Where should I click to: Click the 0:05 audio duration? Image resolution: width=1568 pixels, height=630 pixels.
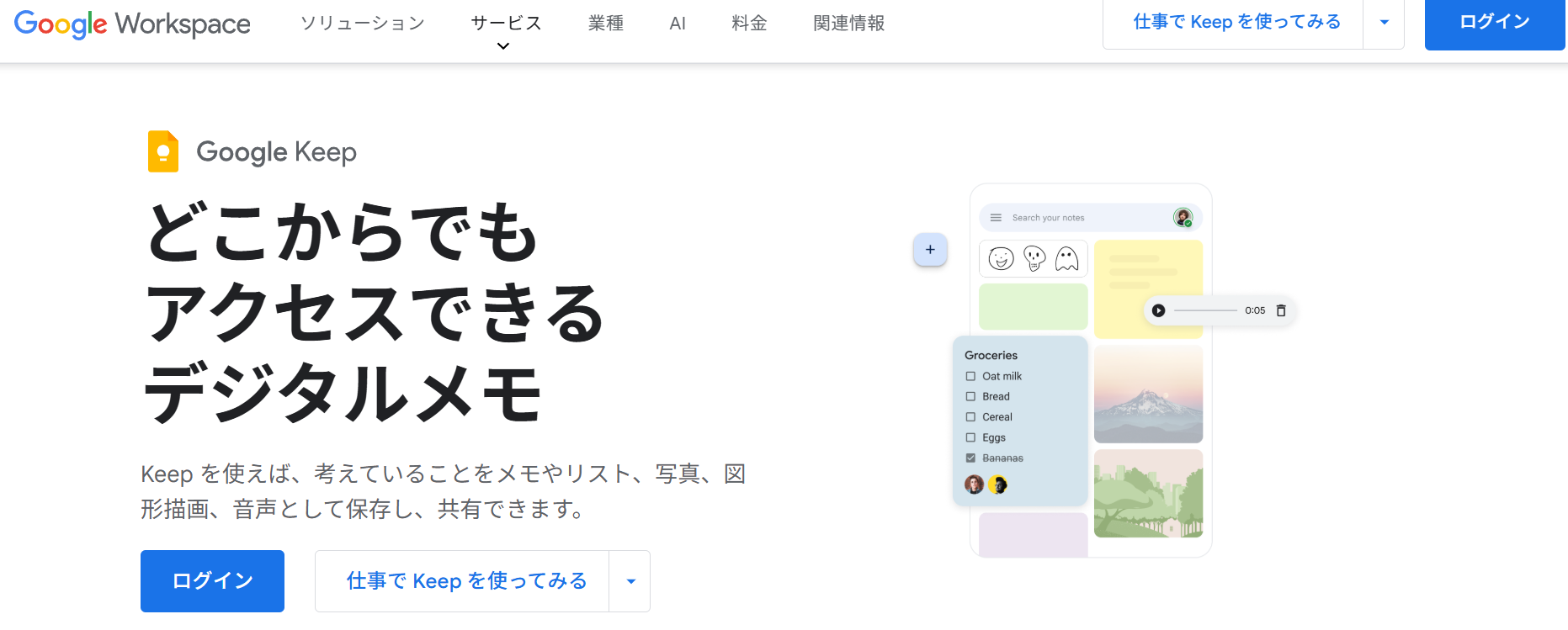click(x=1255, y=310)
